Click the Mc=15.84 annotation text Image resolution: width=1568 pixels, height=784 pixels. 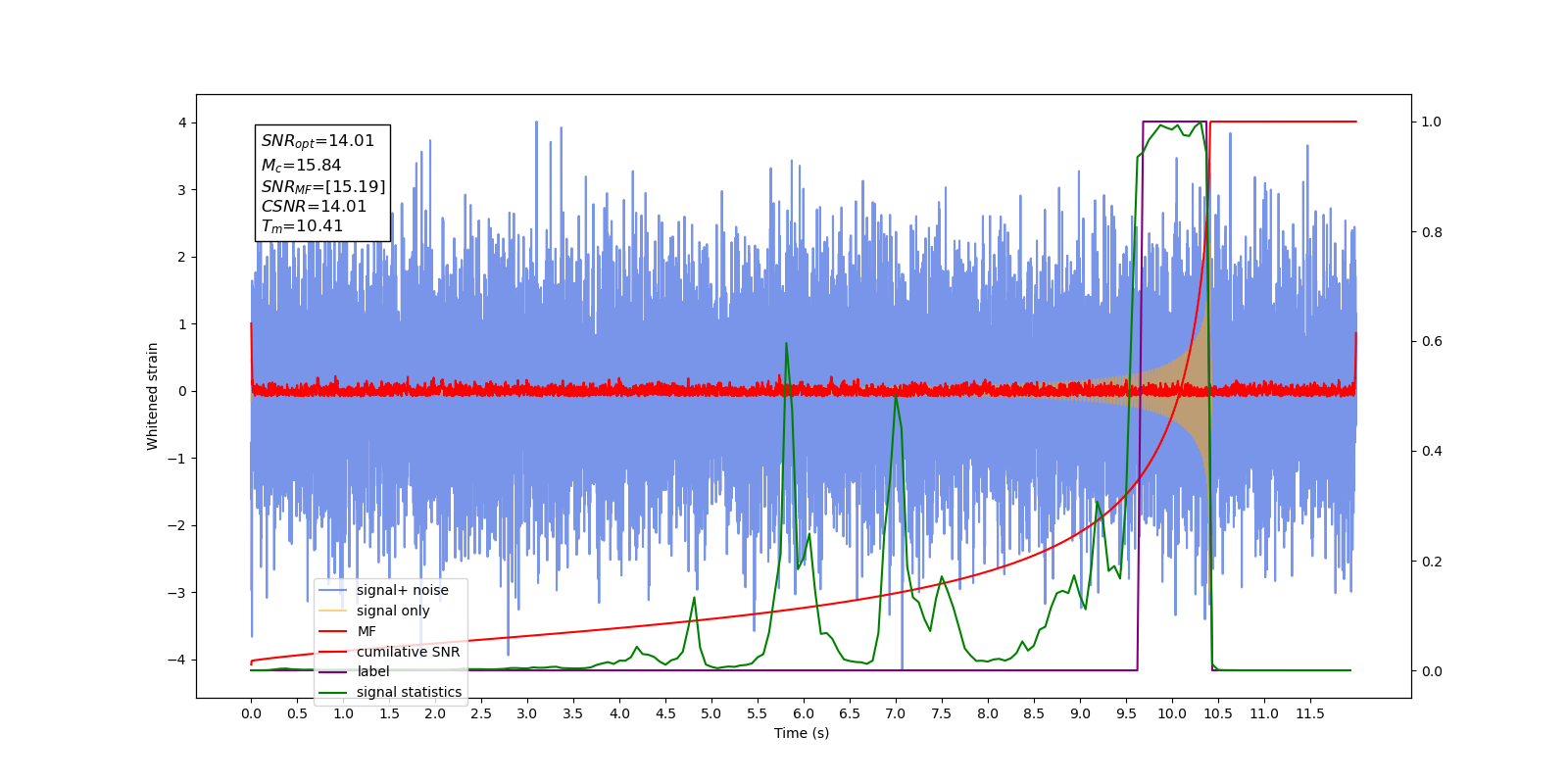pyautogui.click(x=301, y=166)
